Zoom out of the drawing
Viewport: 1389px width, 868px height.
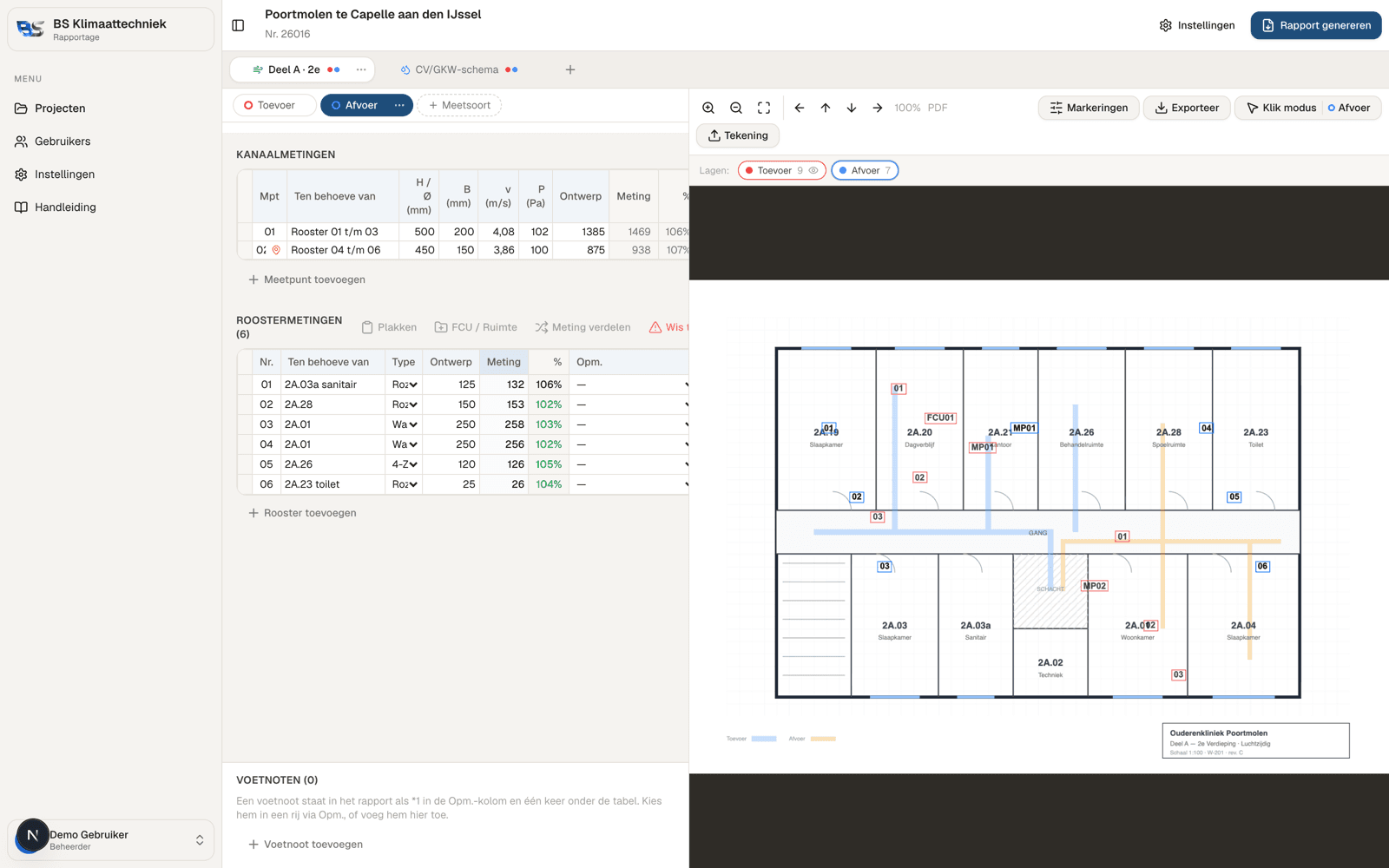pos(736,108)
